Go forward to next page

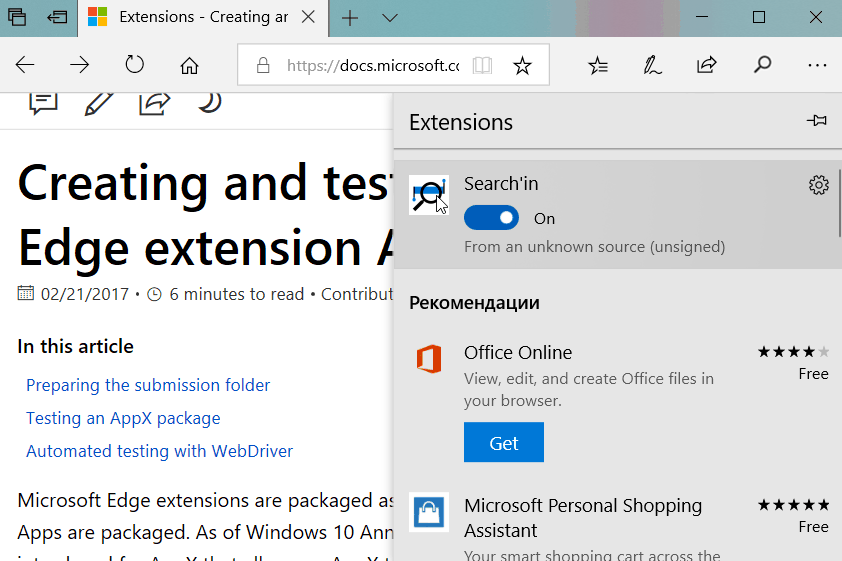(79, 65)
